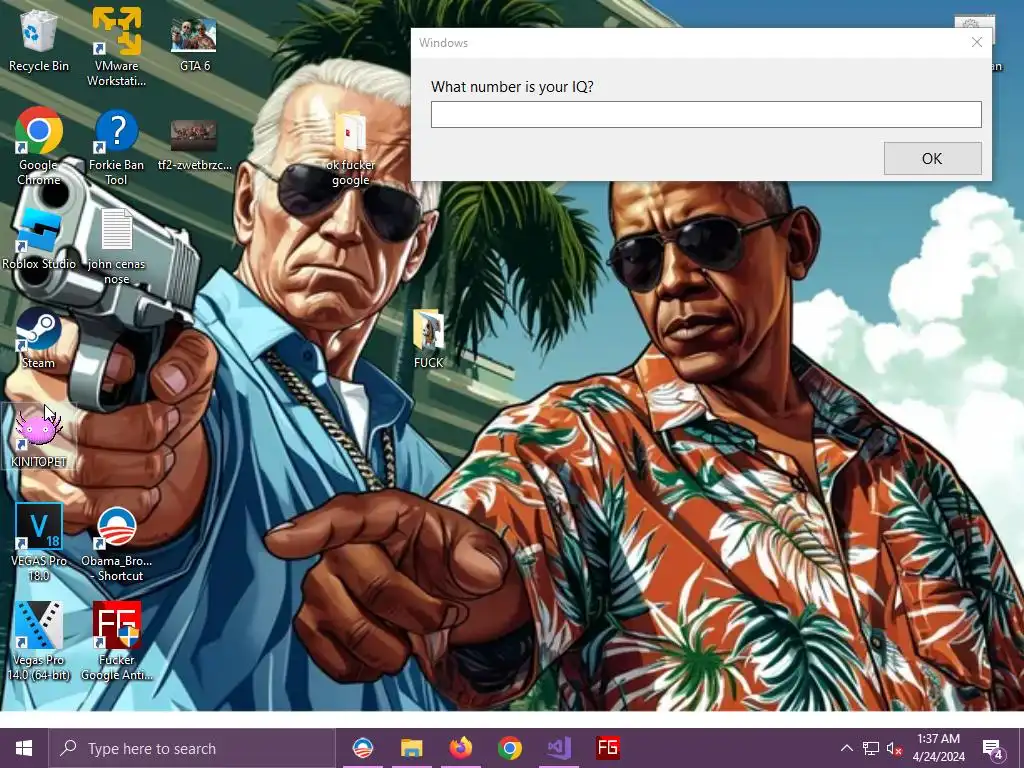This screenshot has width=1024, height=768.
Task: Select the VEGAS Pro 18.0 shortcut
Action: click(x=39, y=542)
